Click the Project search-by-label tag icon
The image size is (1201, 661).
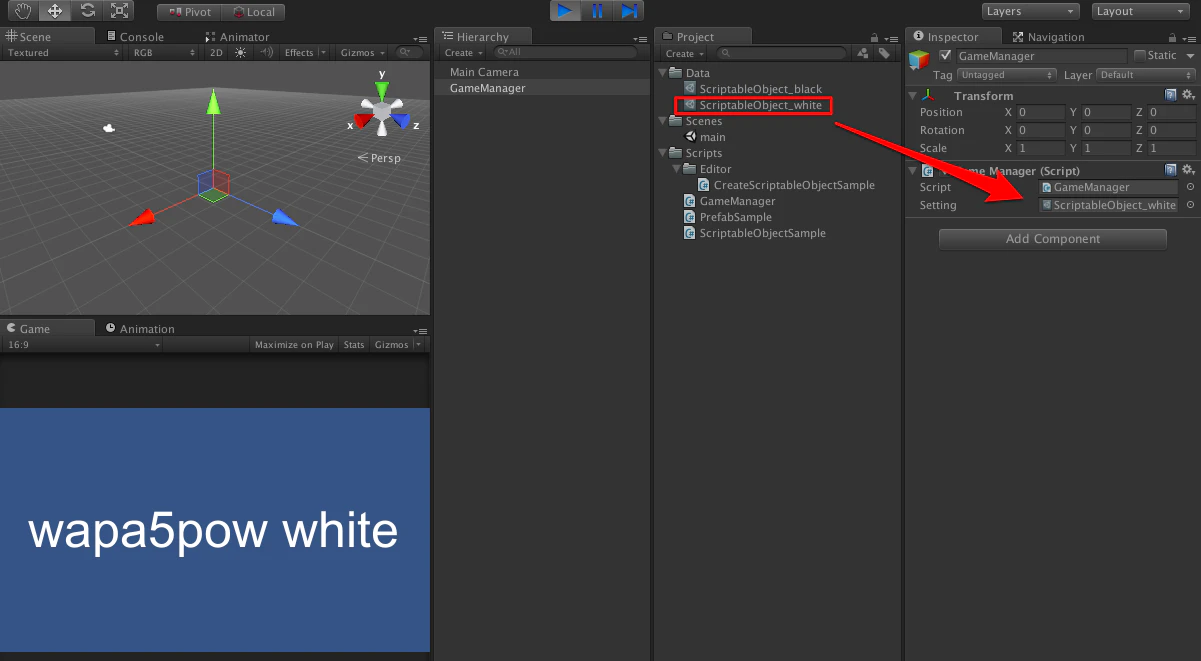(884, 53)
